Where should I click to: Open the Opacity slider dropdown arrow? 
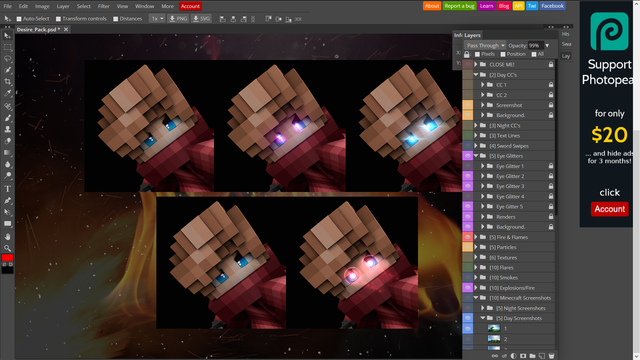pos(547,45)
